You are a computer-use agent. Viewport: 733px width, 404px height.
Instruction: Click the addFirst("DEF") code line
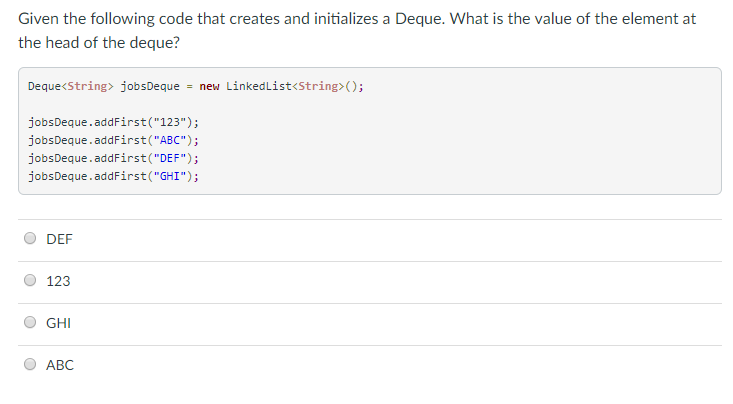113,159
